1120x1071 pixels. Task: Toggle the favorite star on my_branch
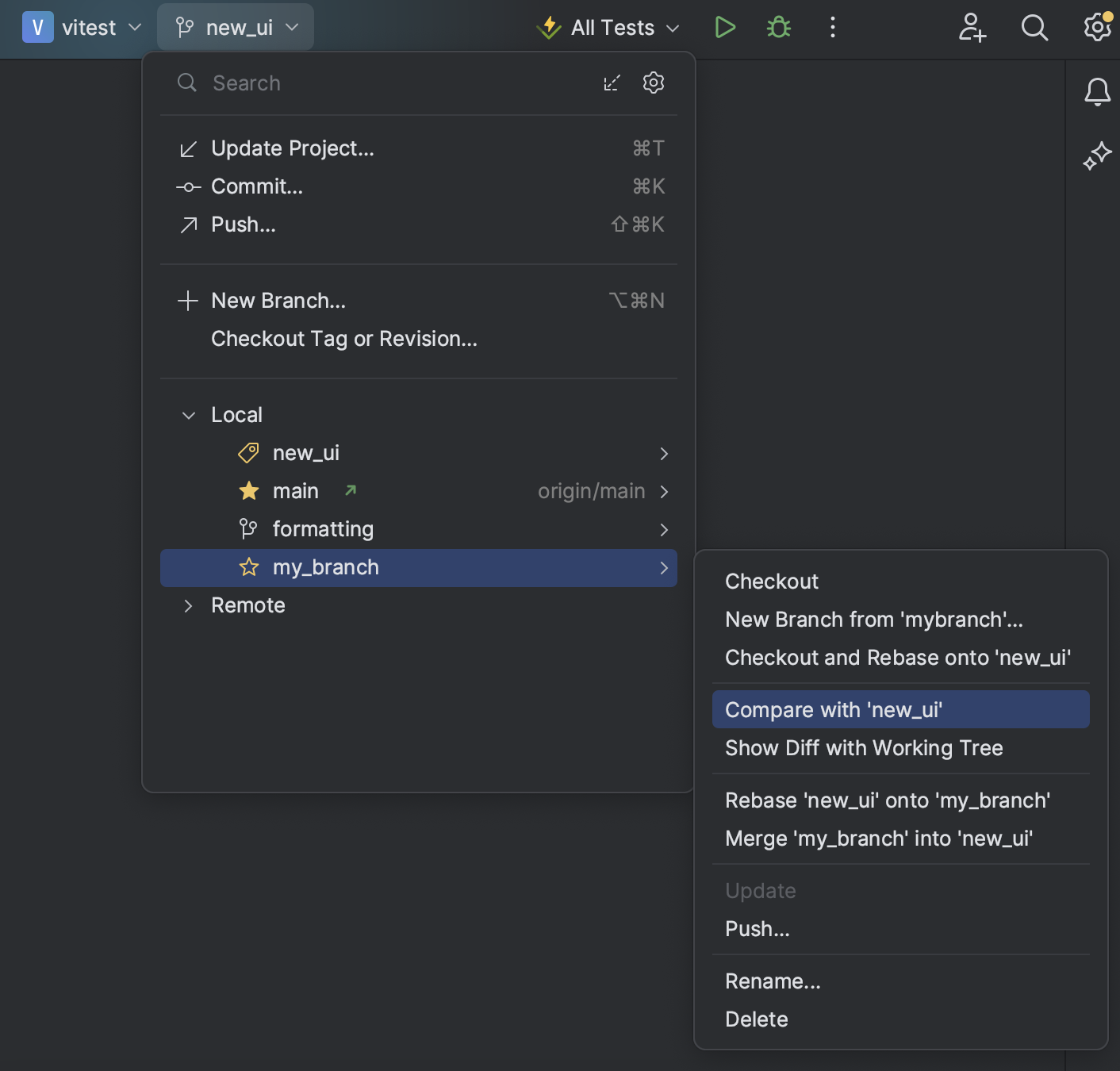248,567
